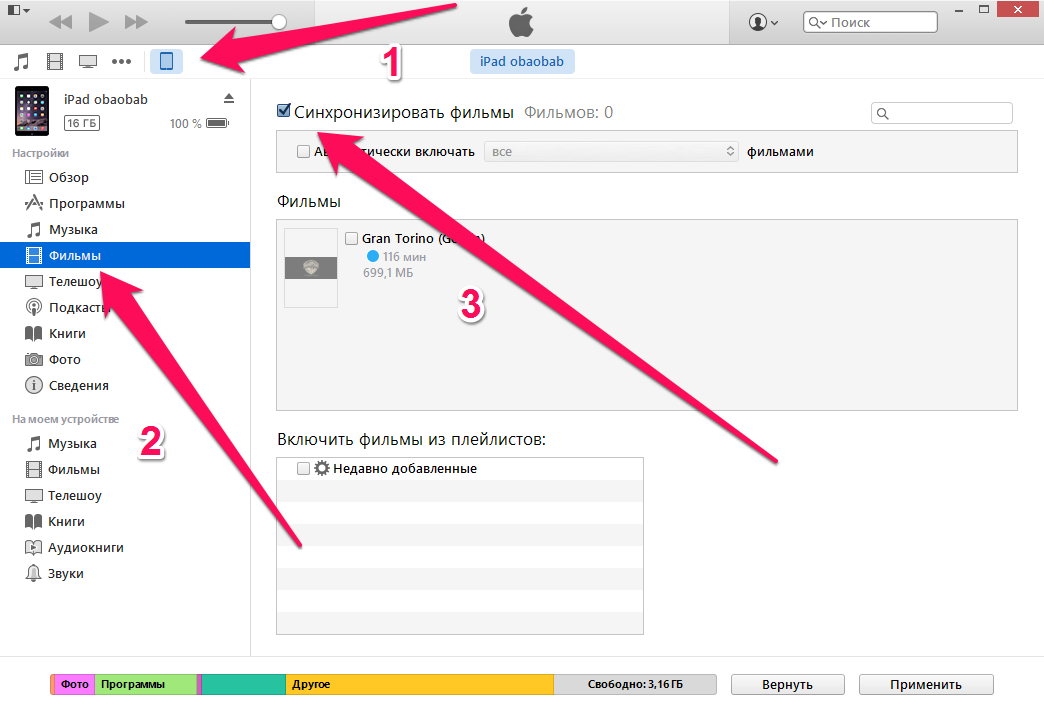Click the 16 ГБ capacity label

pyautogui.click(x=82, y=123)
